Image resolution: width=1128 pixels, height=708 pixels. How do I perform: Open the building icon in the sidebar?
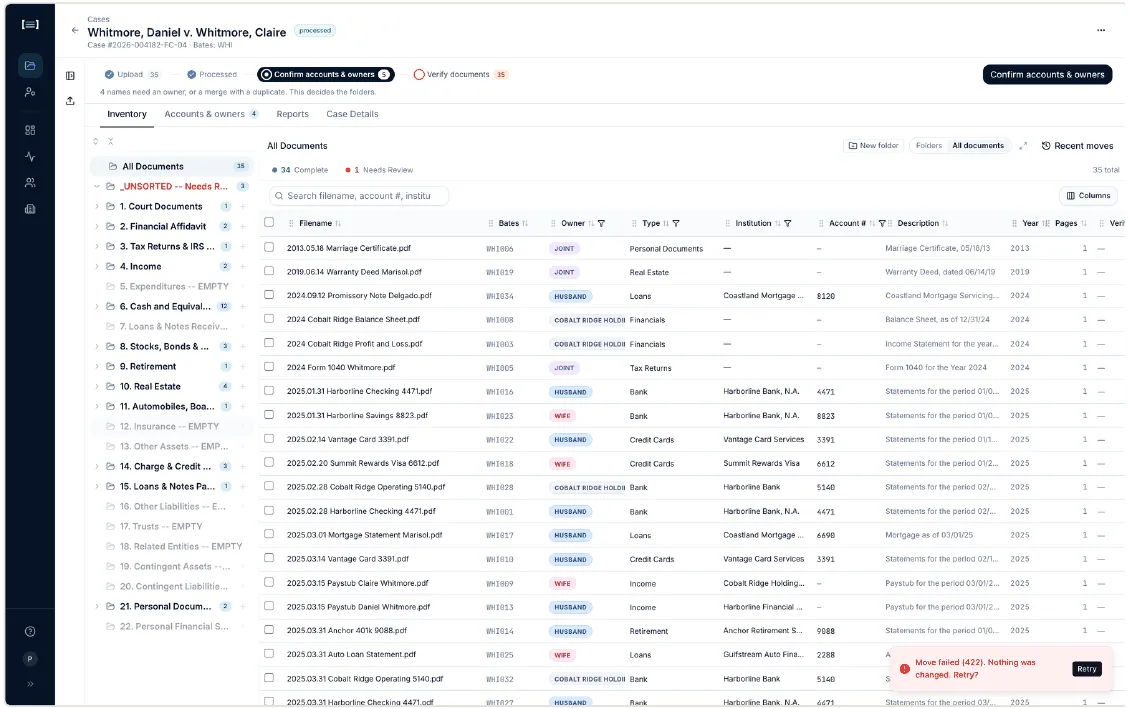[x=29, y=209]
